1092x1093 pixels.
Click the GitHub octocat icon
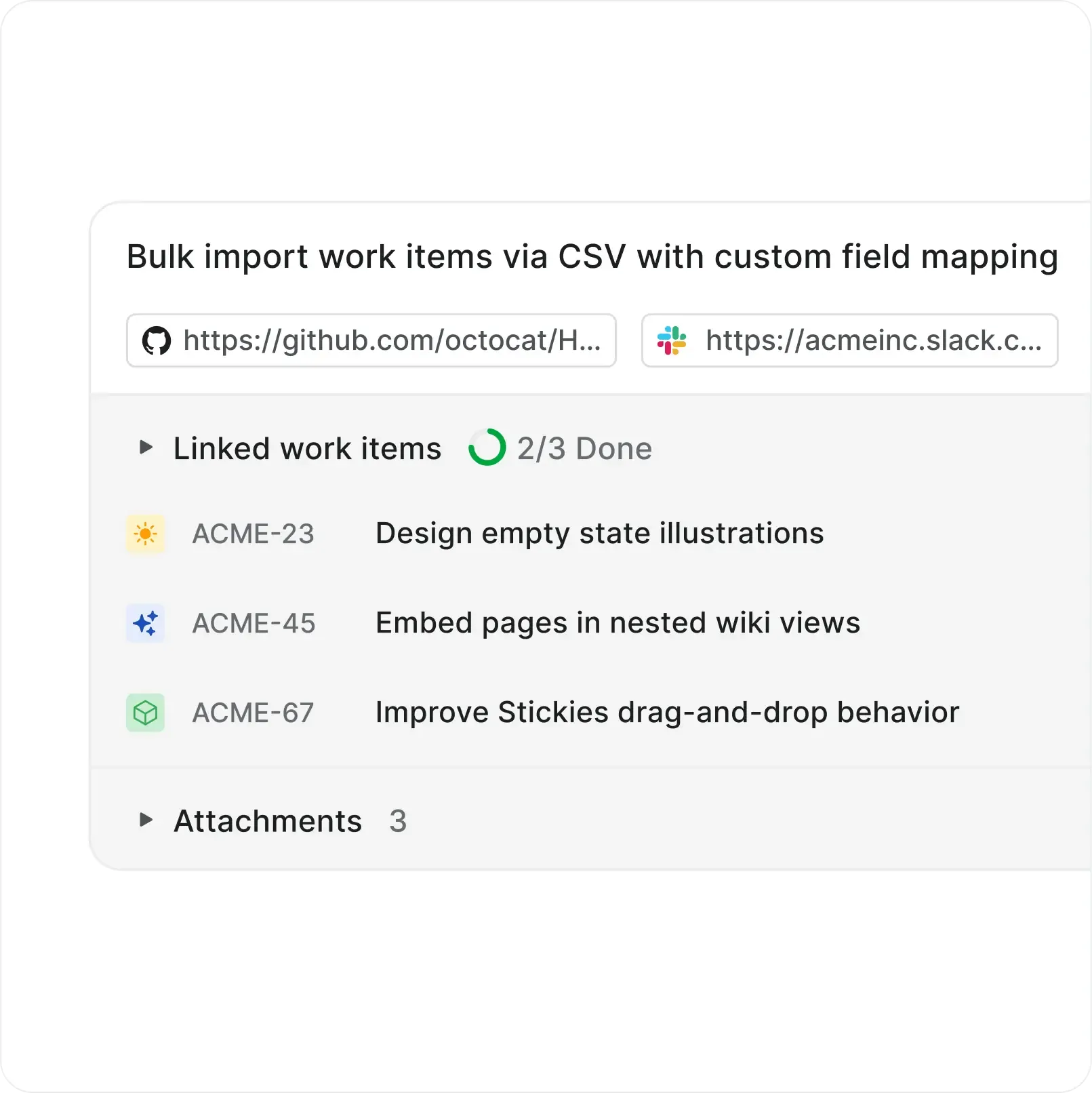[x=156, y=340]
